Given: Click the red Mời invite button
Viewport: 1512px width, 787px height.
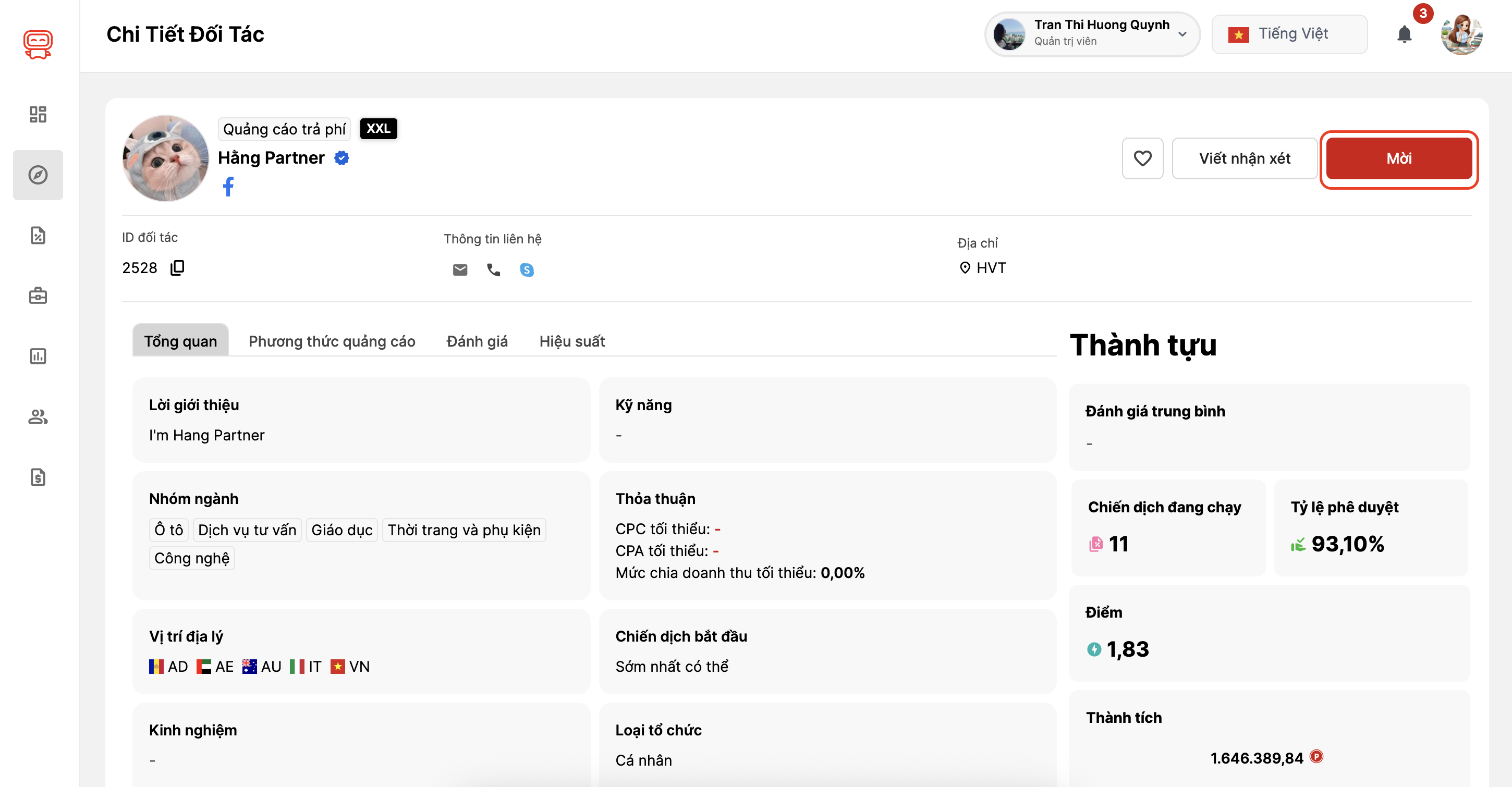Looking at the screenshot, I should [1399, 158].
